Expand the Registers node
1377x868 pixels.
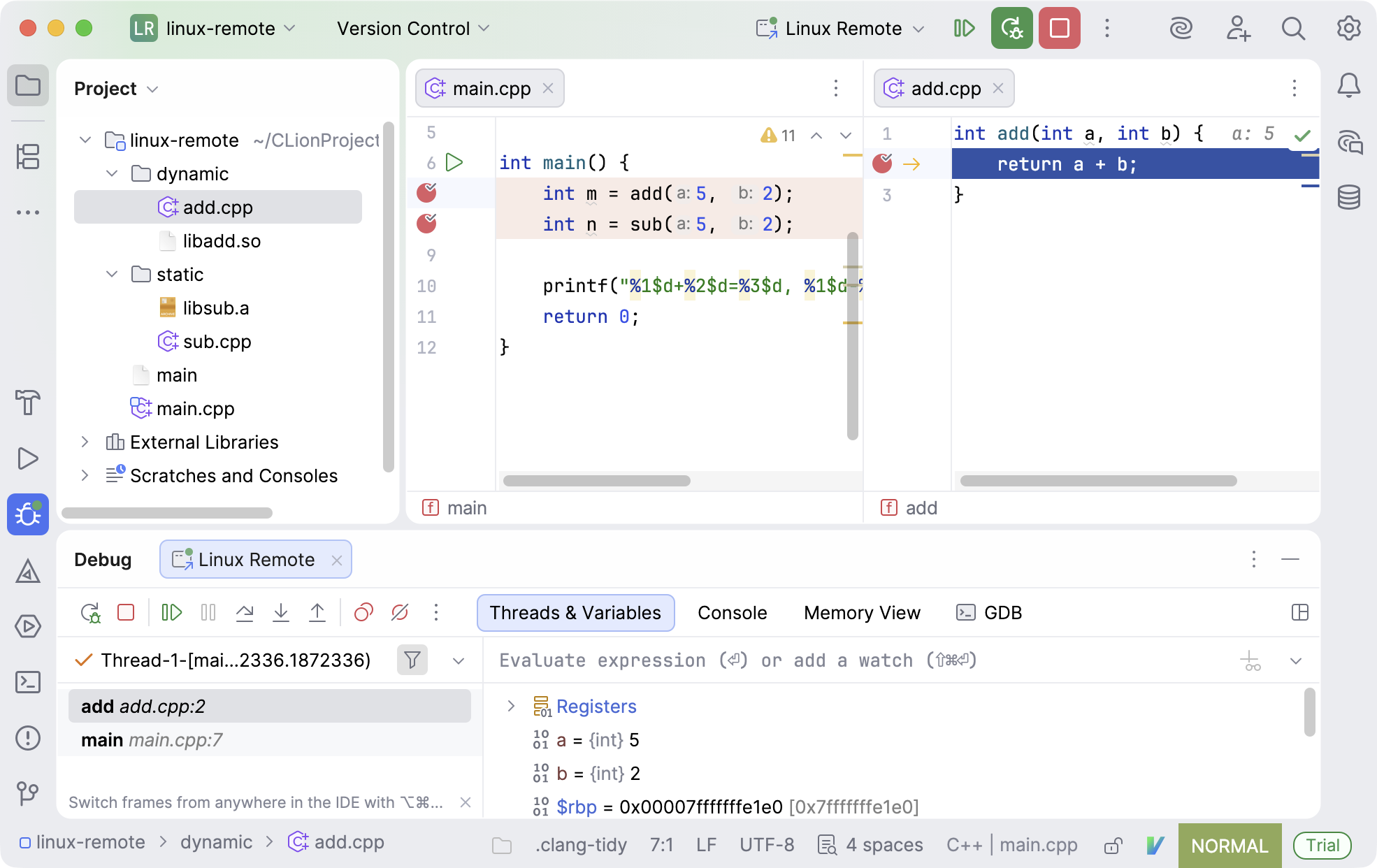(x=511, y=707)
